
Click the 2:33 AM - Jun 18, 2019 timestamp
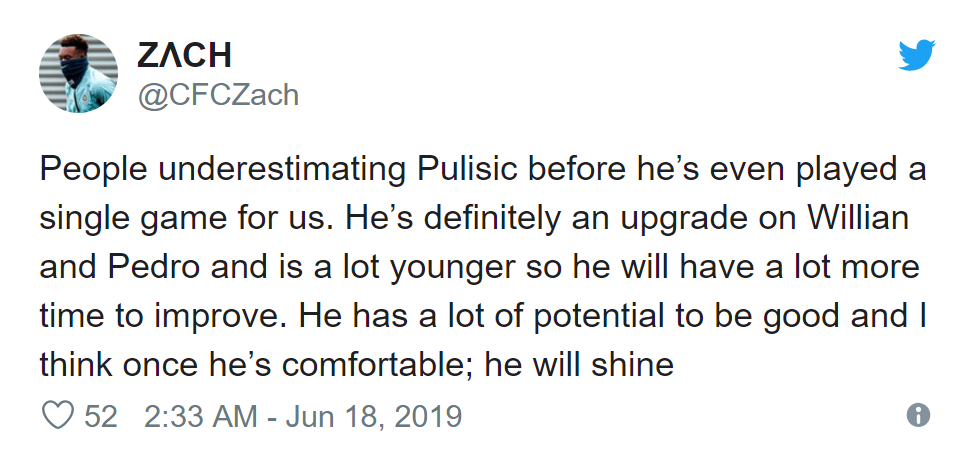coord(302,416)
